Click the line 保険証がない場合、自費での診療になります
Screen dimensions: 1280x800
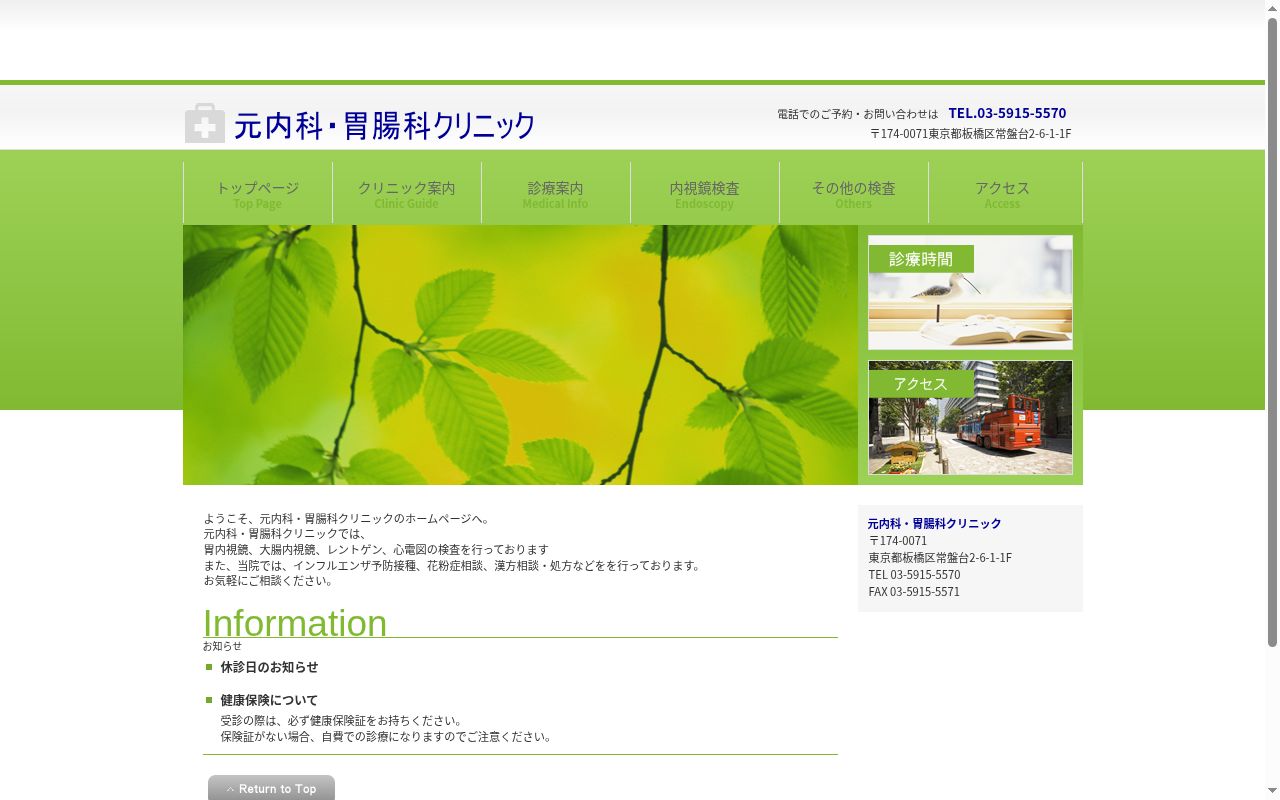point(386,737)
